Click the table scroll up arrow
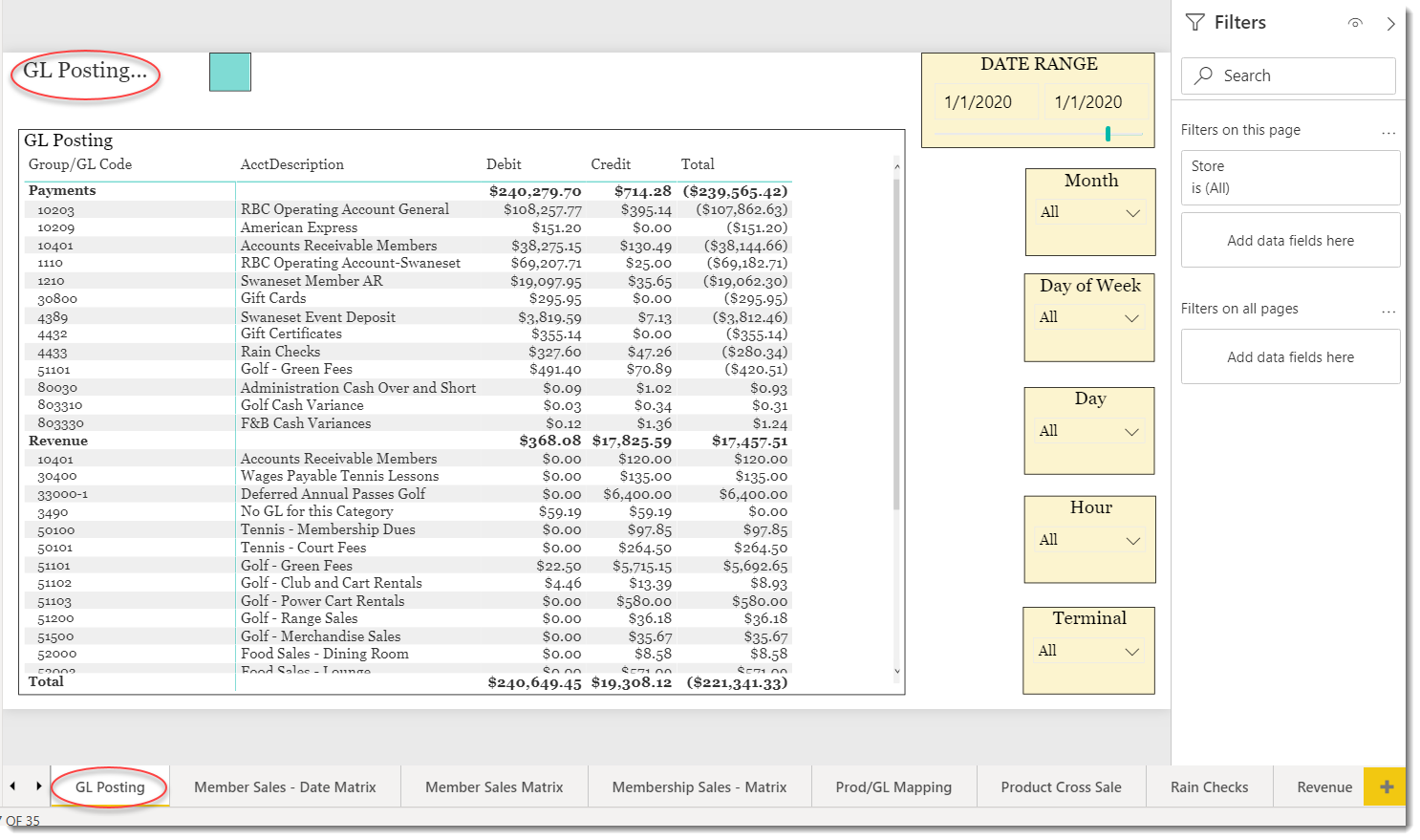Image resolution: width=1420 pixels, height=840 pixels. 896,166
